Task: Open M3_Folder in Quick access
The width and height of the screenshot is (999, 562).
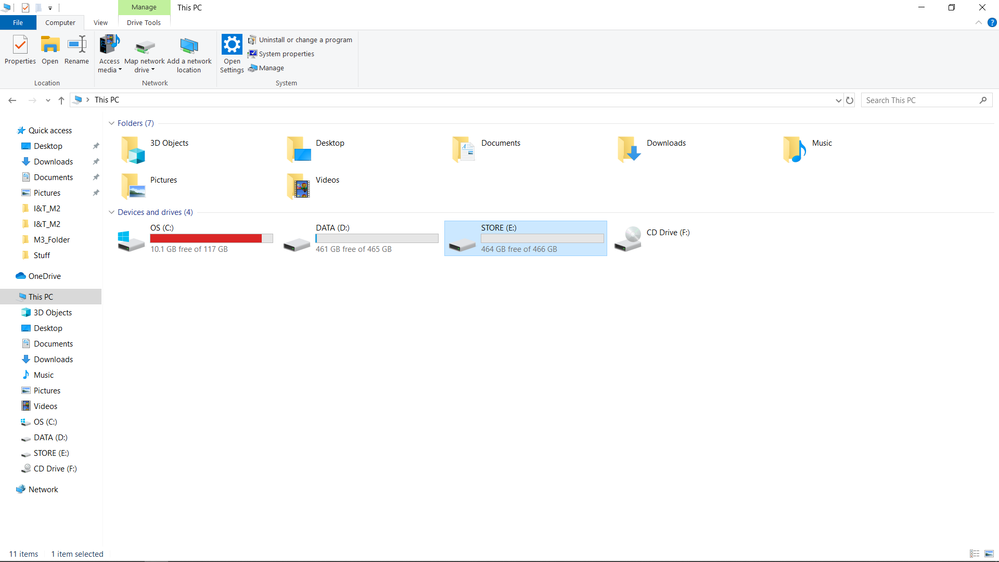Action: pos(46,240)
